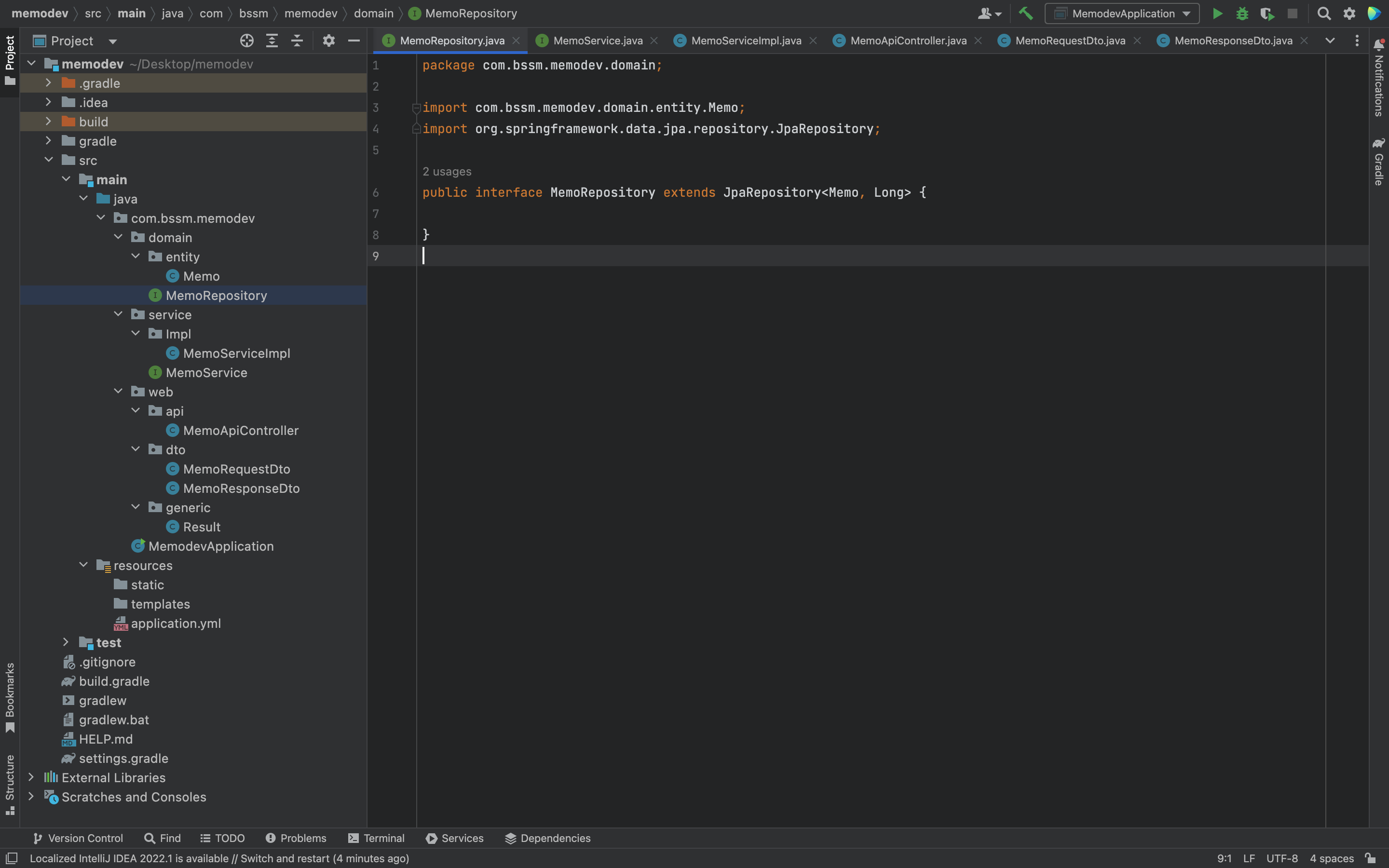1389x868 pixels.
Task: Toggle read-only lock icon in status bar
Action: (1371, 858)
